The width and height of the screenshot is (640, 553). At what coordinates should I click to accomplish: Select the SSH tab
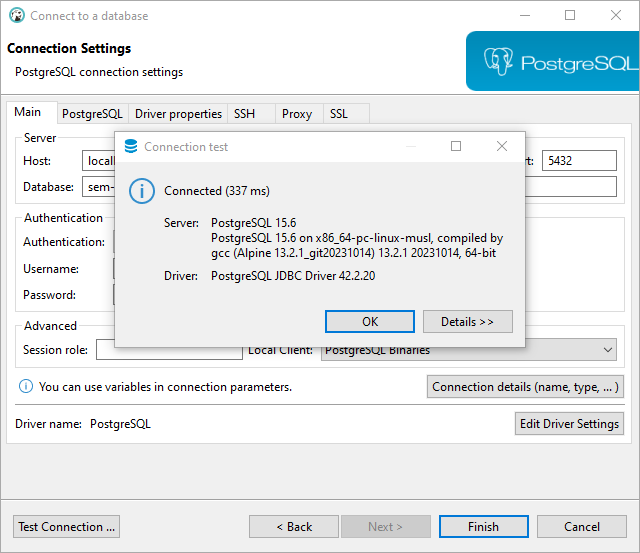tap(244, 114)
